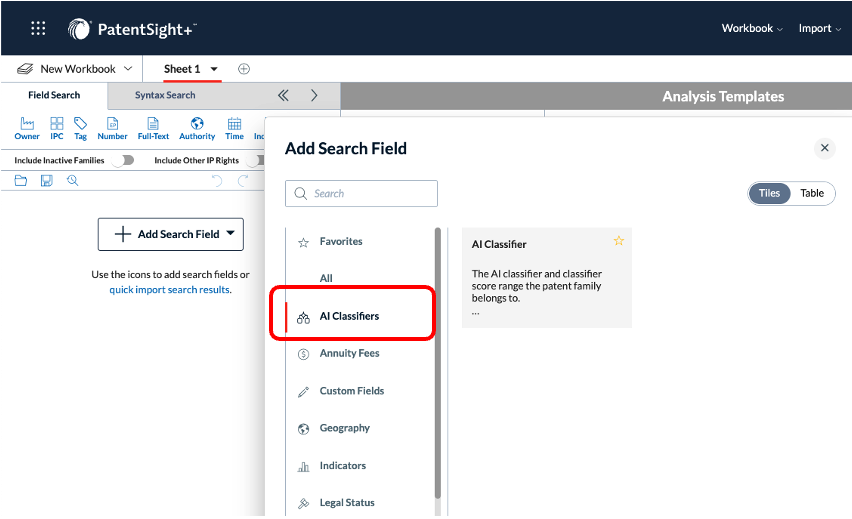
Task: Open the Import dropdown menu
Action: [x=819, y=28]
